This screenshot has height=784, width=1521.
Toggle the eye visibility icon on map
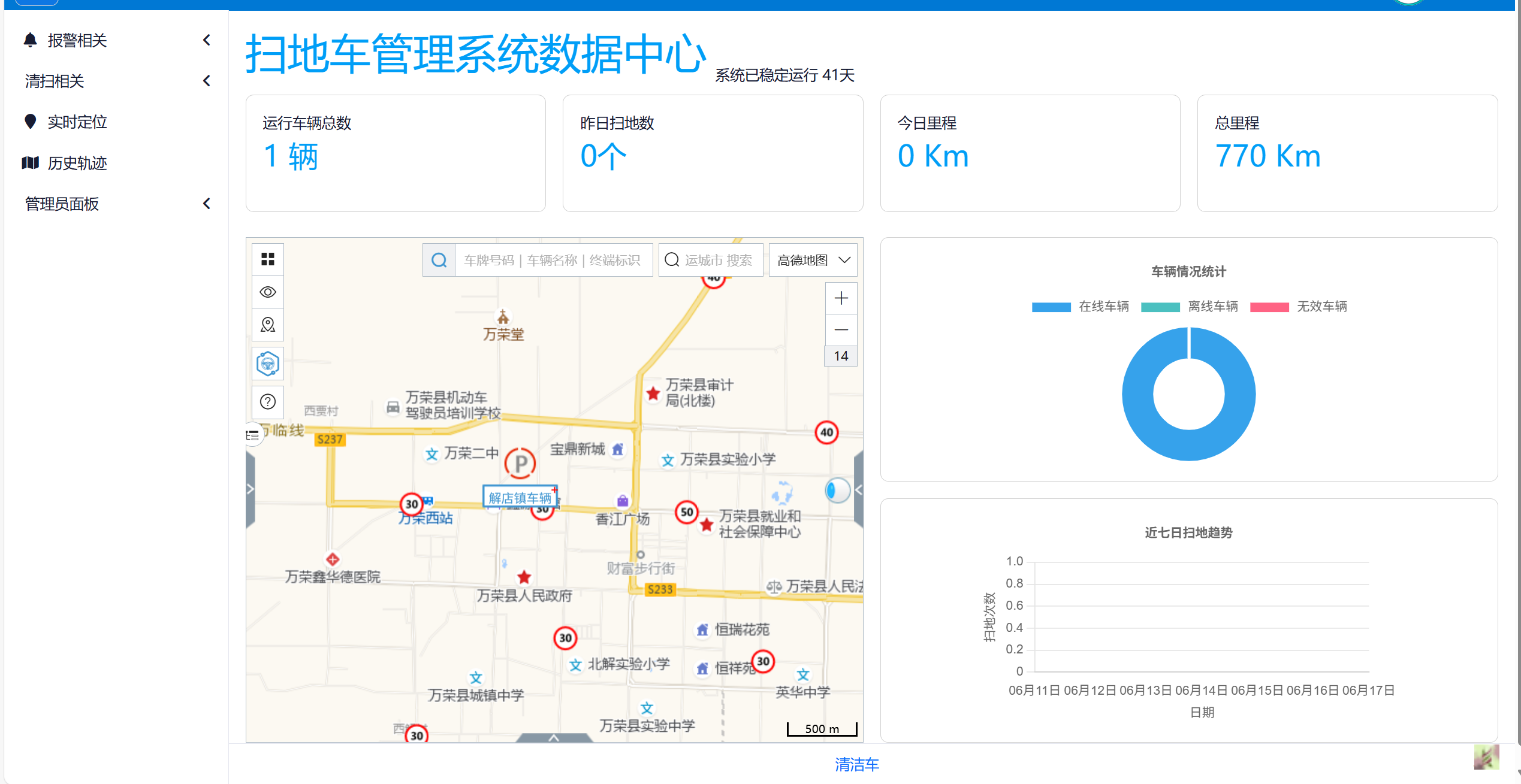(268, 292)
